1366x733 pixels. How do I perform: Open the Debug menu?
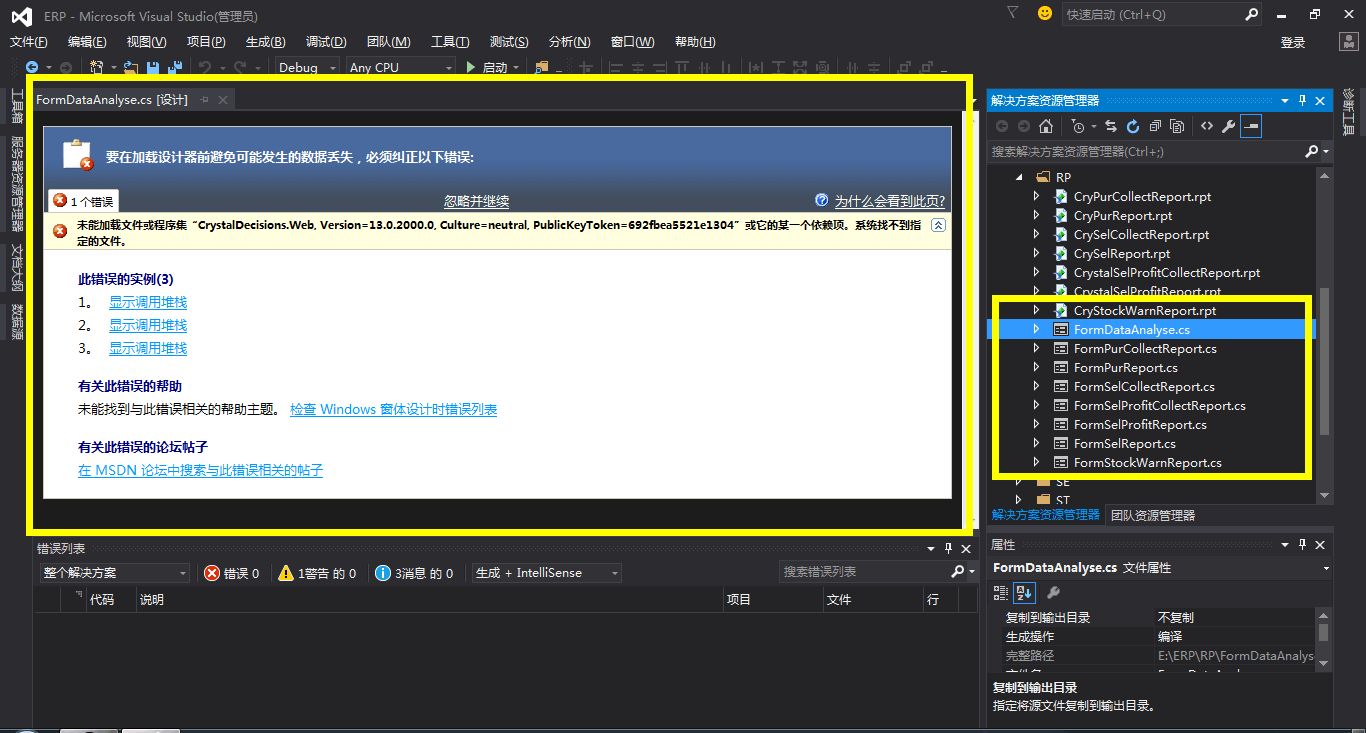pos(326,42)
